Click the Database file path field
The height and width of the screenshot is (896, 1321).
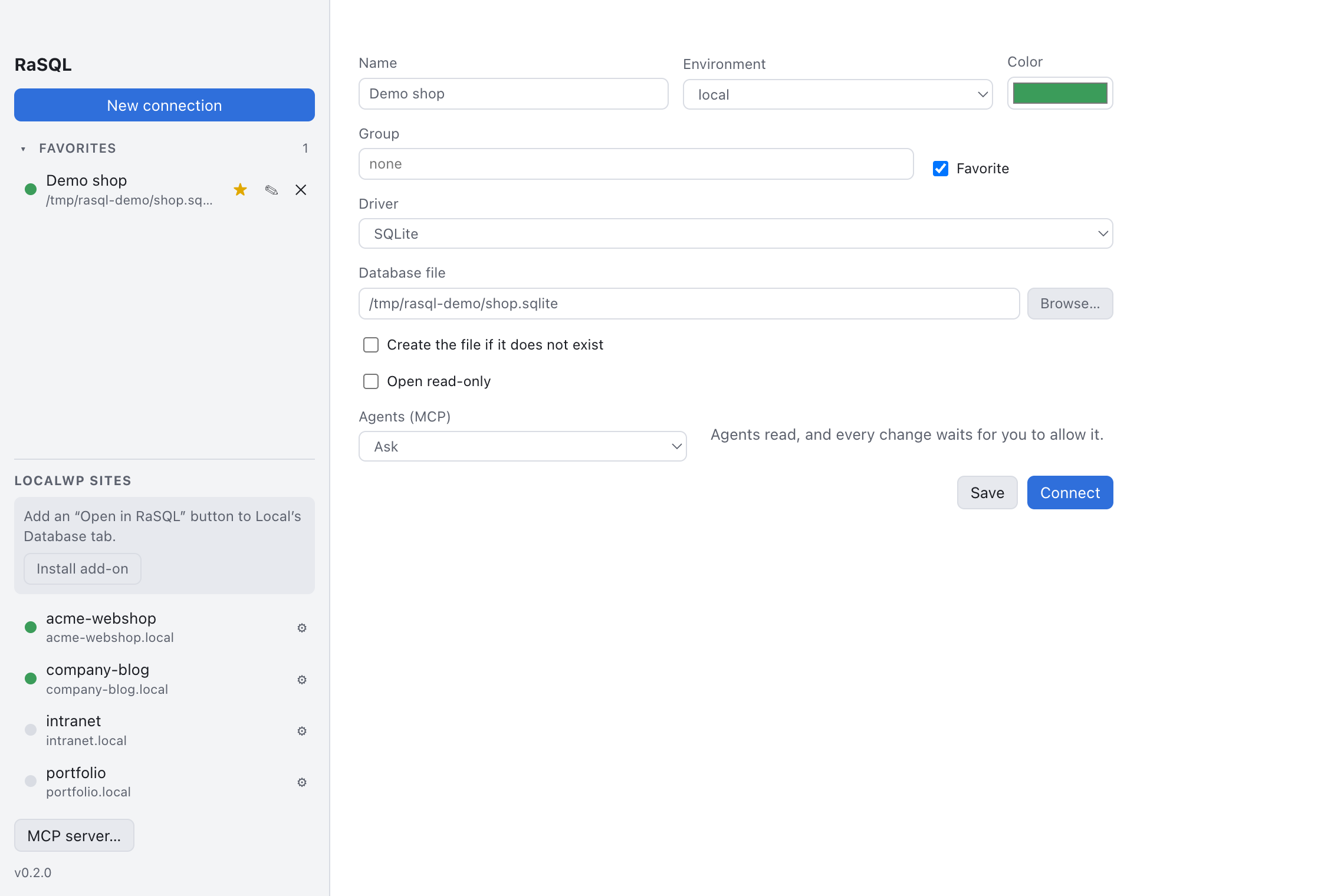point(689,304)
